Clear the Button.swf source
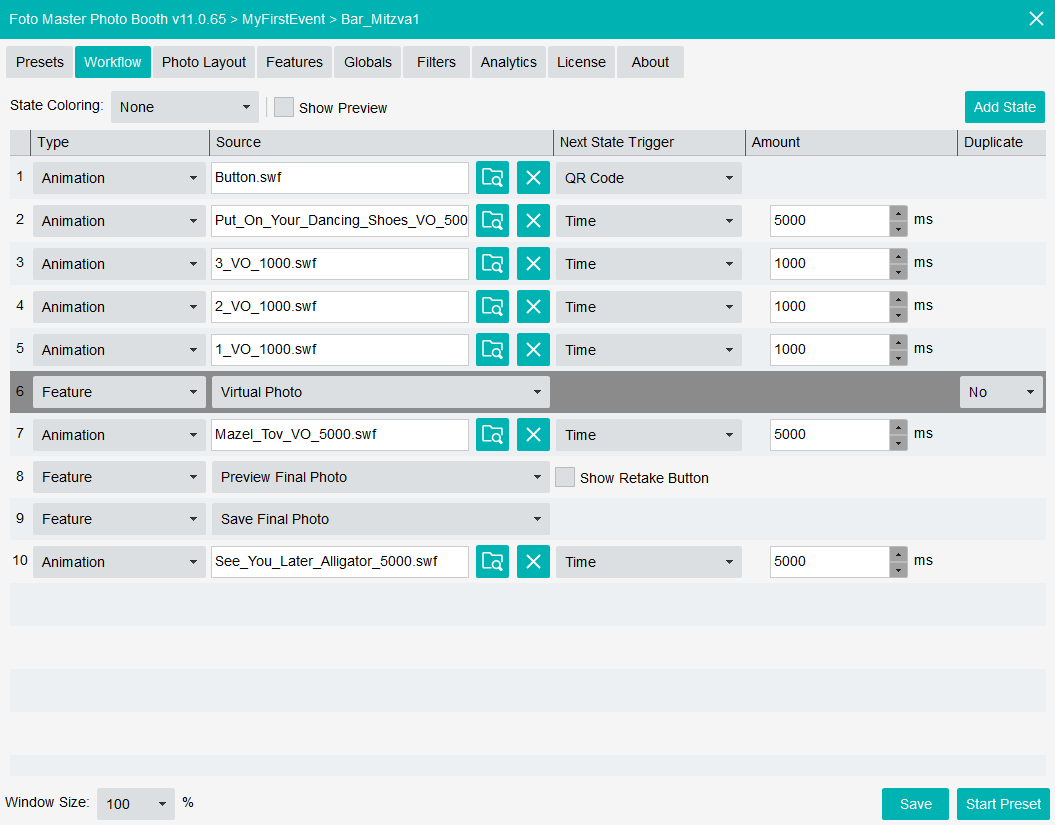Image resolution: width=1055 pixels, height=825 pixels. click(533, 178)
